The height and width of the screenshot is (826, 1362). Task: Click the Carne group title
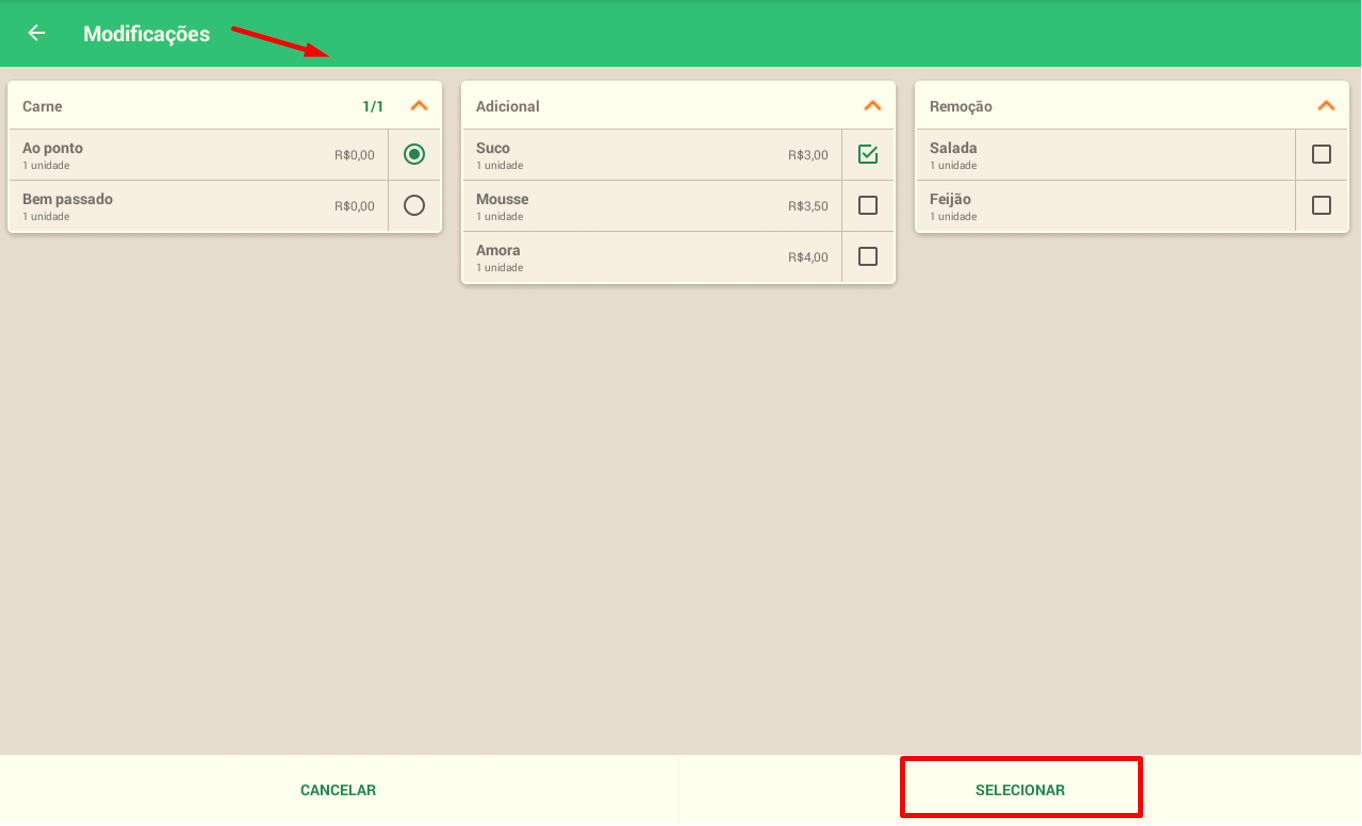point(42,106)
